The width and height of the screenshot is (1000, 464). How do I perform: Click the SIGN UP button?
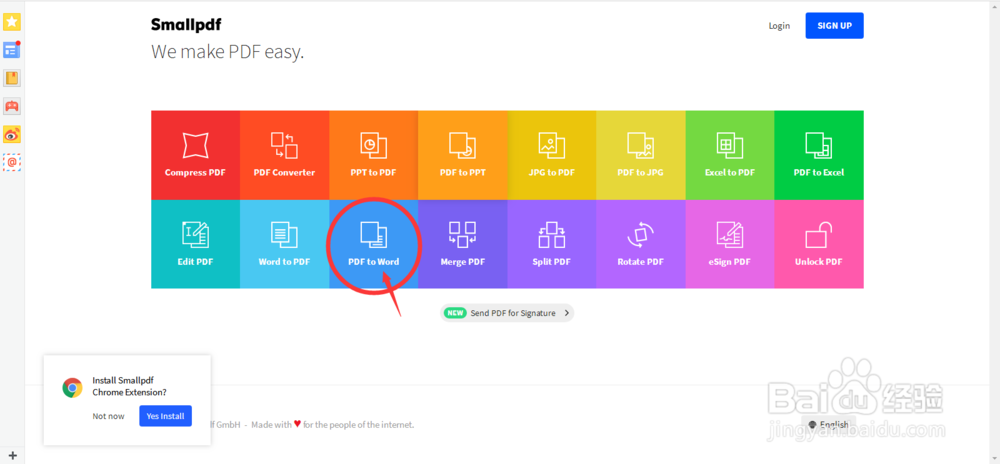[x=834, y=25]
